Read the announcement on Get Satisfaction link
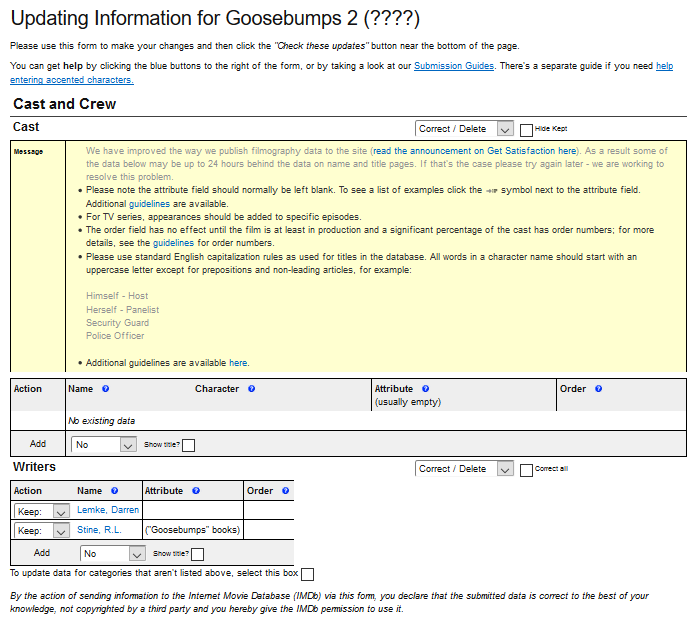This screenshot has height=621, width=699. (474, 151)
